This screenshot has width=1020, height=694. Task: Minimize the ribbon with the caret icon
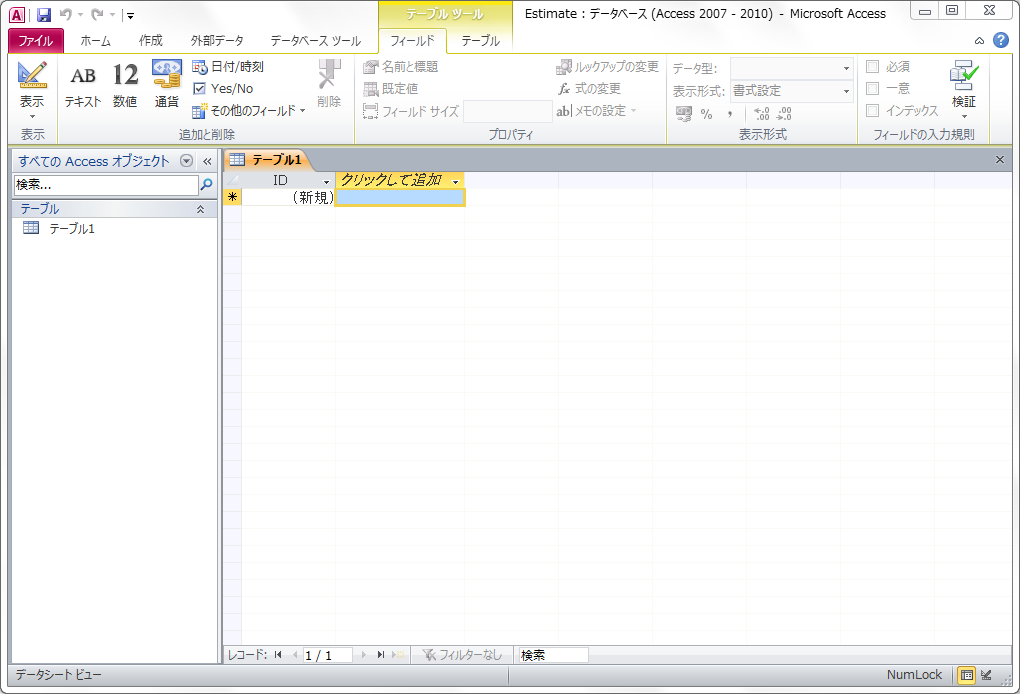coord(979,41)
